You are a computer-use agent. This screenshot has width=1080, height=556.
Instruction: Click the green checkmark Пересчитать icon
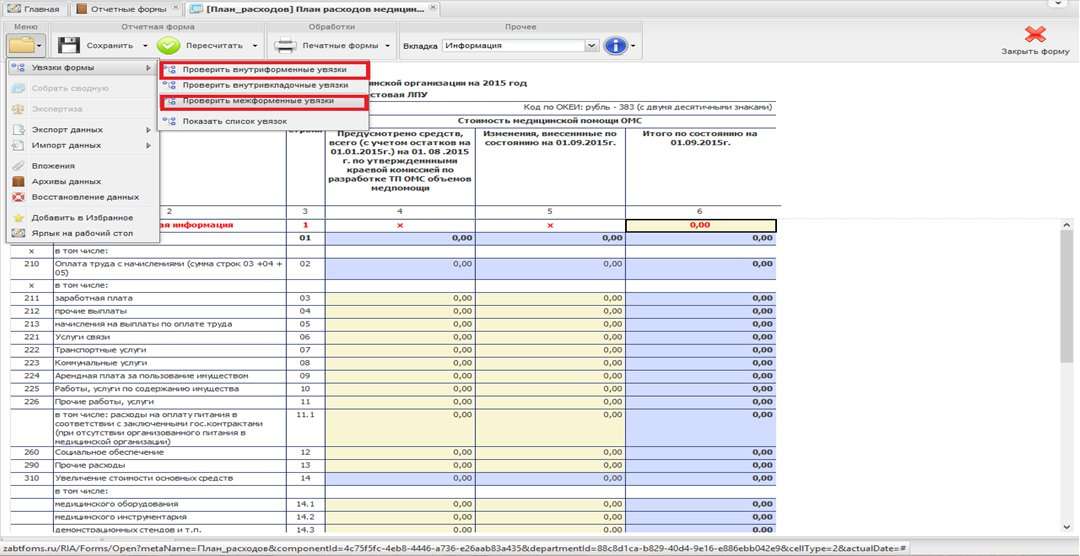click(168, 45)
